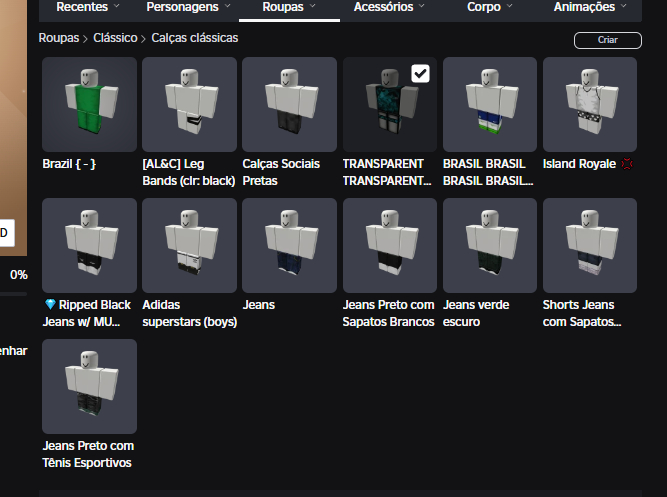Screen dimensions: 667x497
Task: Pick the Island Royale pants thumbnail
Action: (590, 104)
